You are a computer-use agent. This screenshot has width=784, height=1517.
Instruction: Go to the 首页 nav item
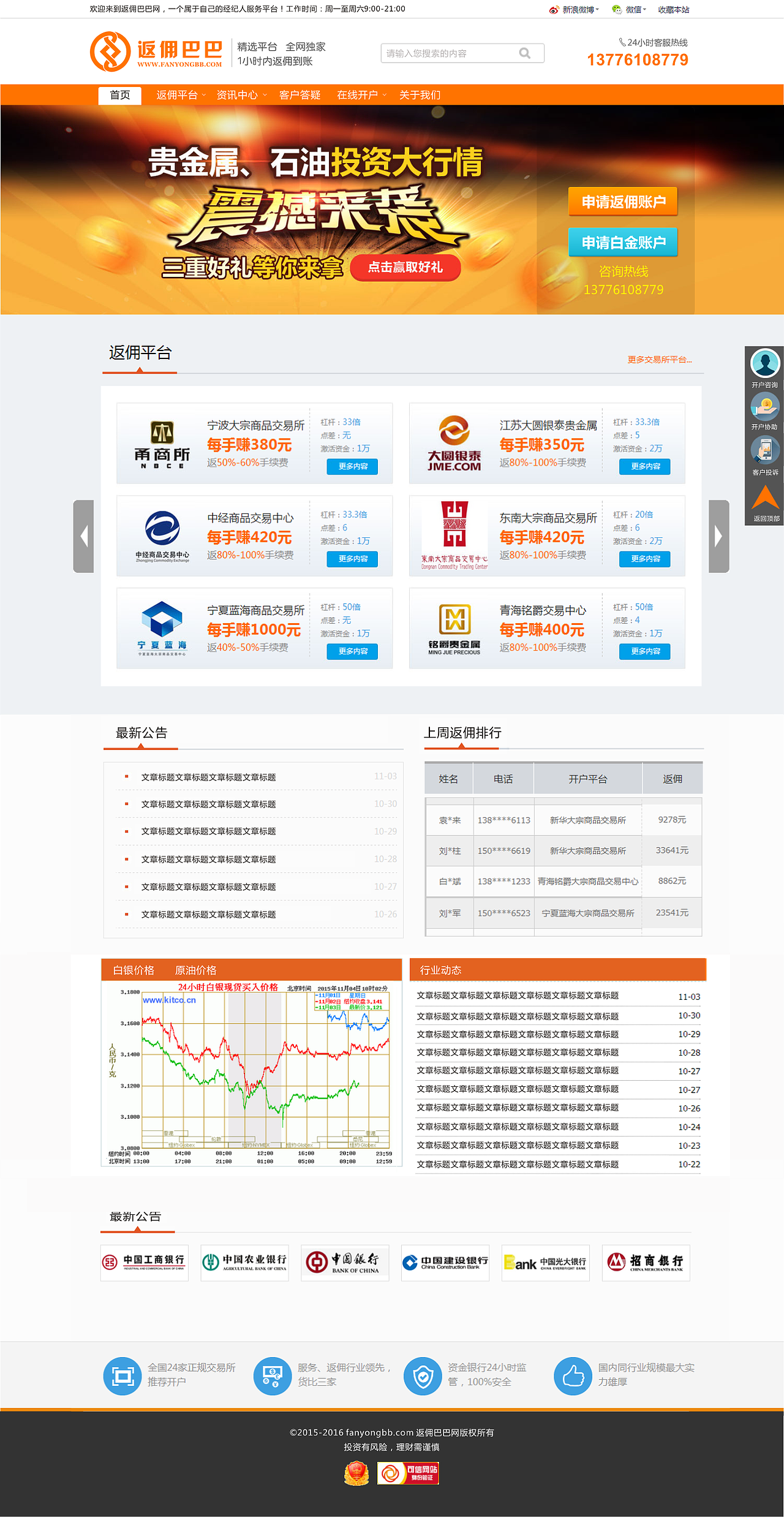coord(120,95)
